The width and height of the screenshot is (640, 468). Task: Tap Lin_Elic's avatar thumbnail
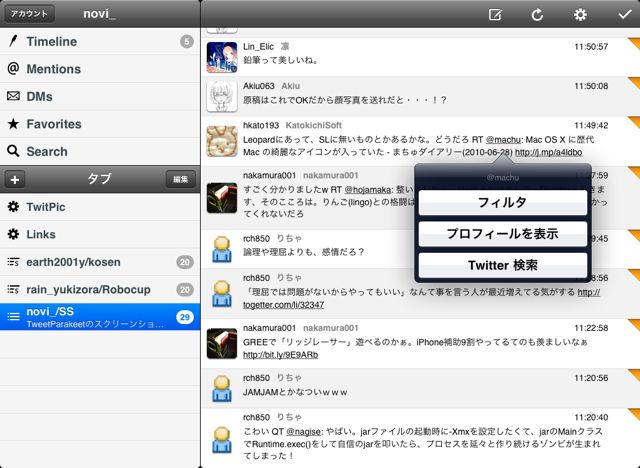coord(222,57)
